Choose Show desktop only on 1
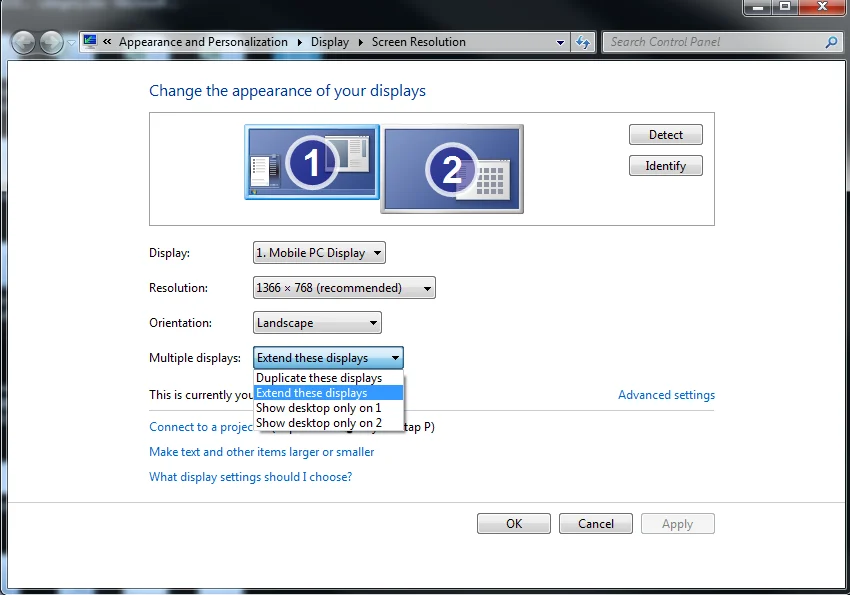 (x=329, y=408)
